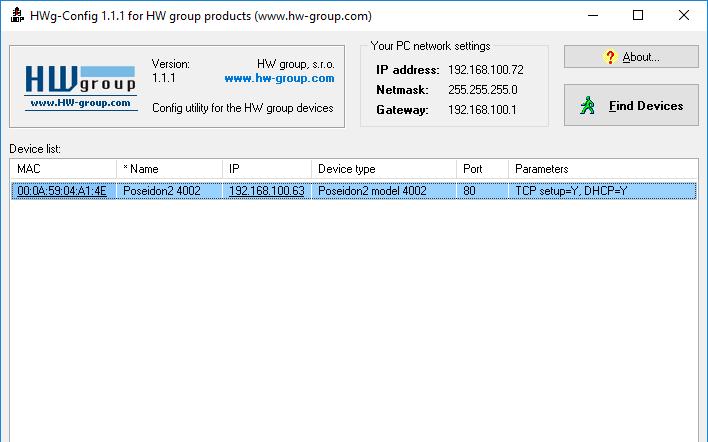This screenshot has width=708, height=442.
Task: Sort by the MAC column header
Action: 63,169
